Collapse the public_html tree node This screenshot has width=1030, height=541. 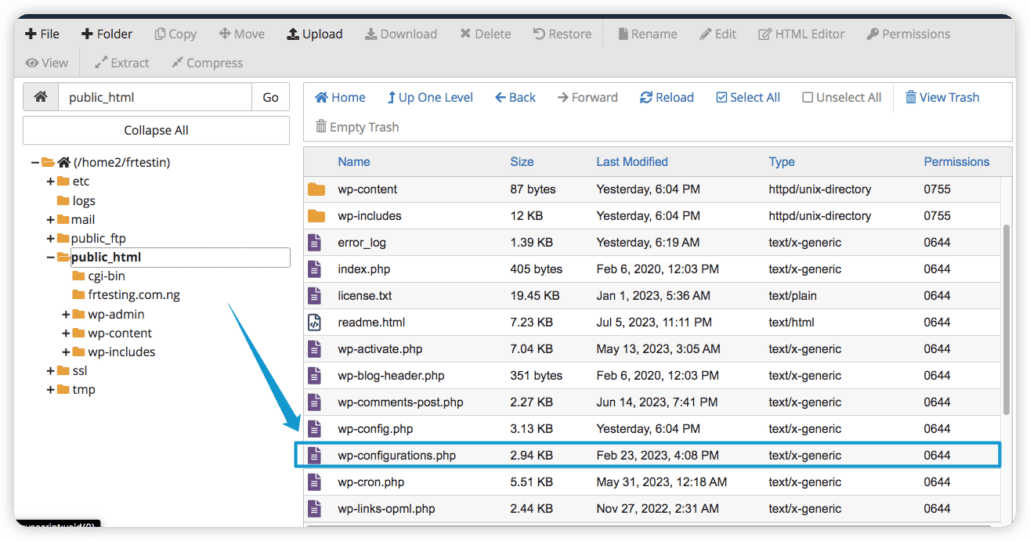point(50,257)
